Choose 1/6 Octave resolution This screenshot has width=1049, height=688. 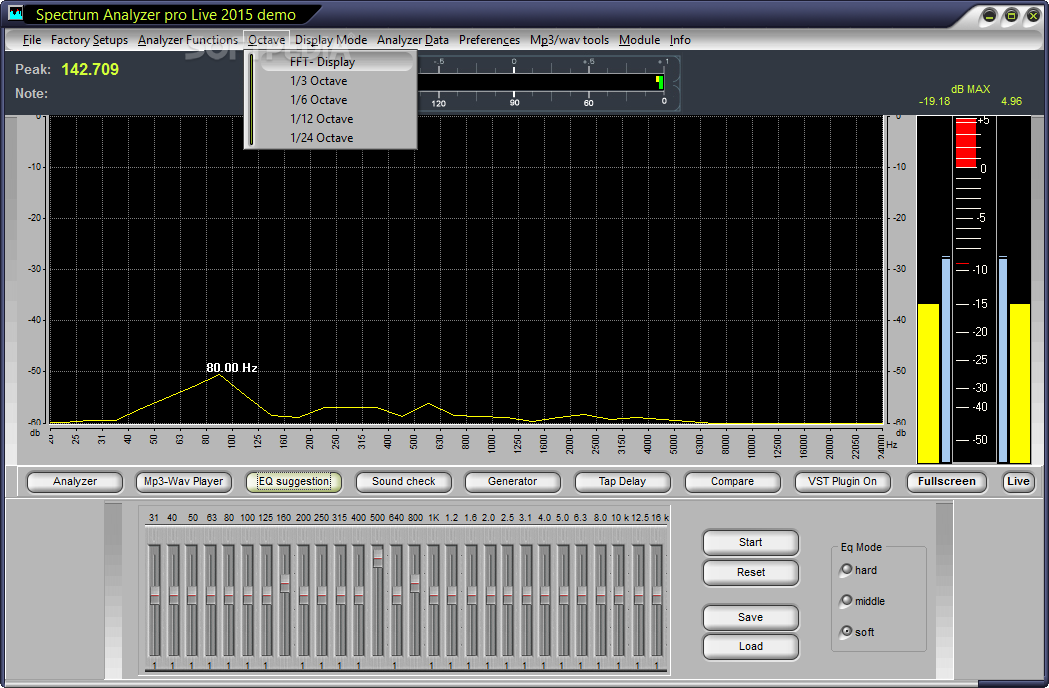click(337, 100)
